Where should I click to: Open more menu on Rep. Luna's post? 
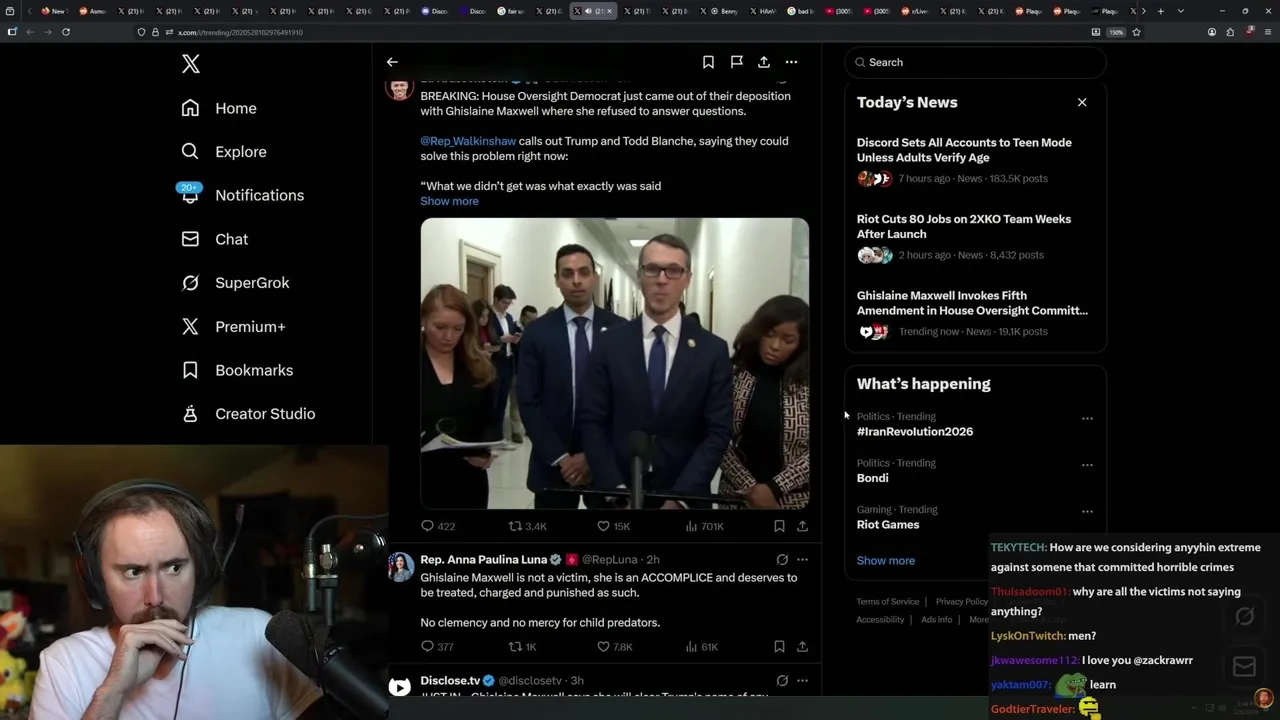tap(802, 560)
